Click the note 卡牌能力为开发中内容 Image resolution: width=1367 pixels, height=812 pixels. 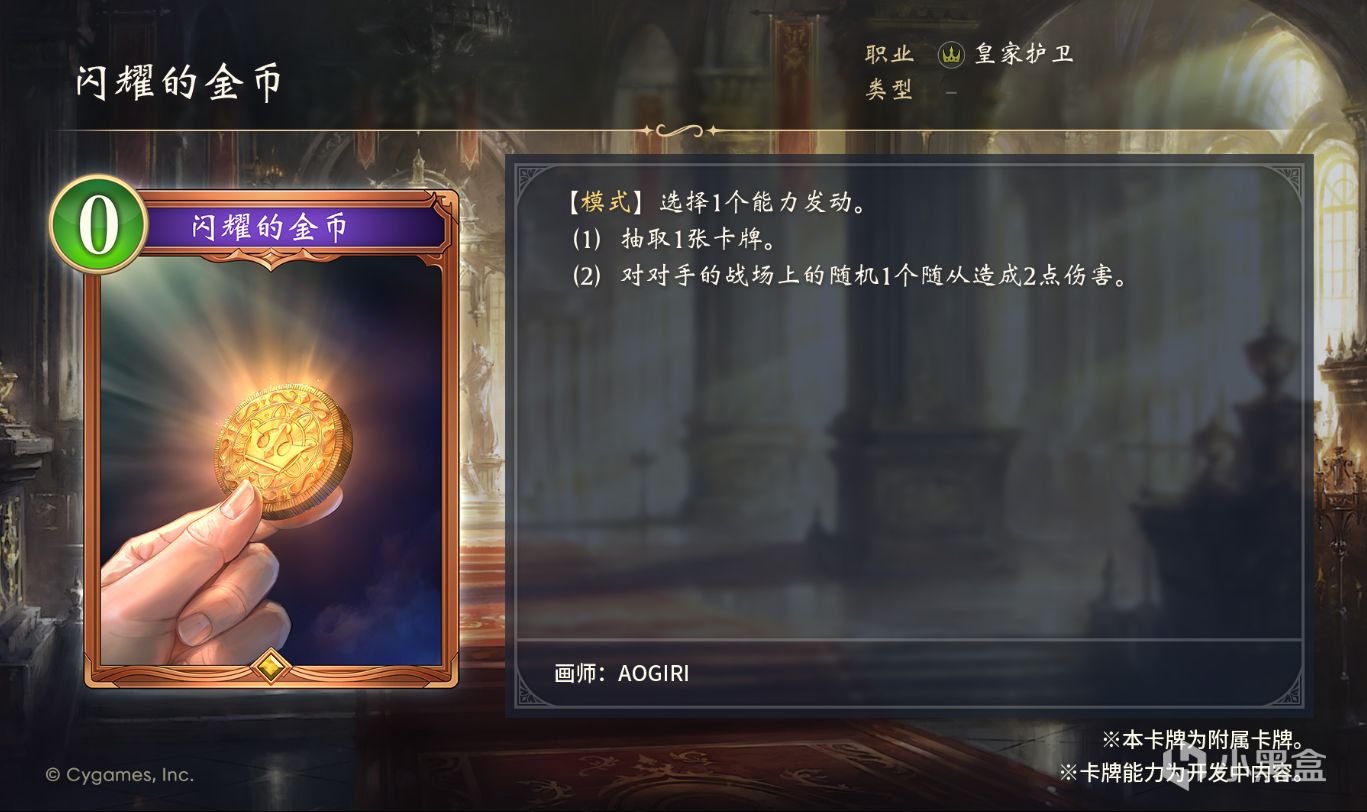(1181, 773)
